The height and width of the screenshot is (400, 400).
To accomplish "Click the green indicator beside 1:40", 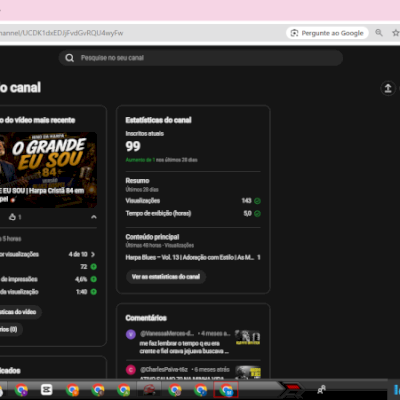I will (94, 292).
